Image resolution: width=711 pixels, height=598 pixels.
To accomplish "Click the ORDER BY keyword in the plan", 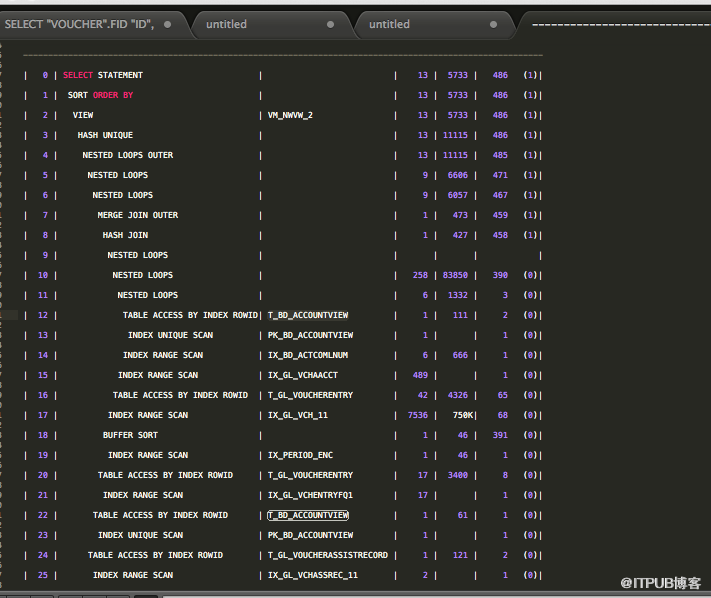I will coord(113,95).
